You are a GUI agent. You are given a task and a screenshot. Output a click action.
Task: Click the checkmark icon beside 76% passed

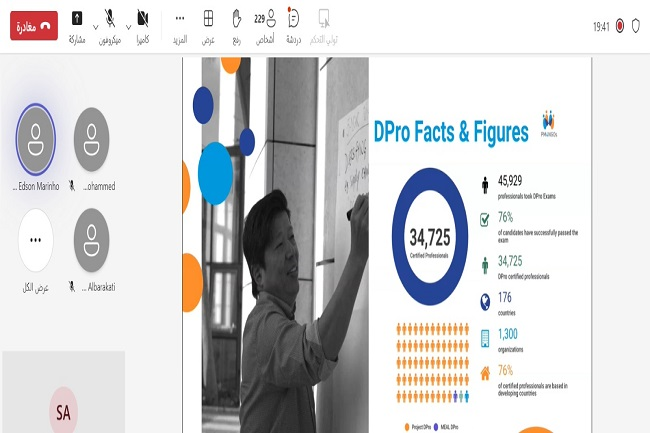(x=485, y=219)
